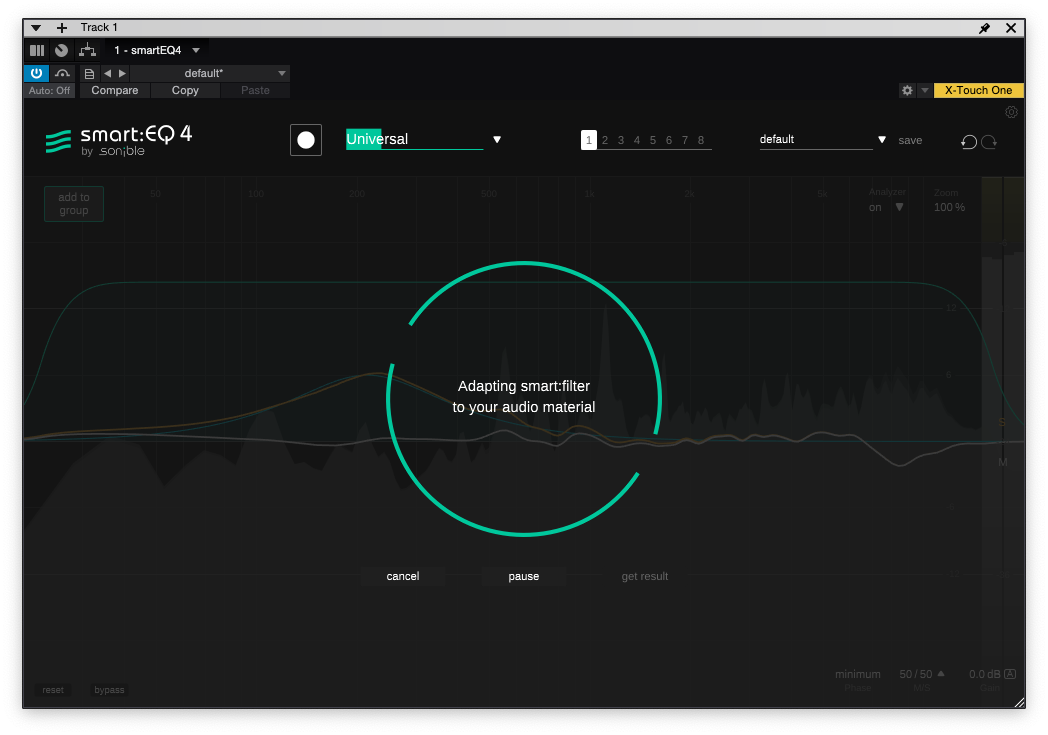Click the undo arrow icon
The image size is (1048, 735).
click(x=969, y=141)
